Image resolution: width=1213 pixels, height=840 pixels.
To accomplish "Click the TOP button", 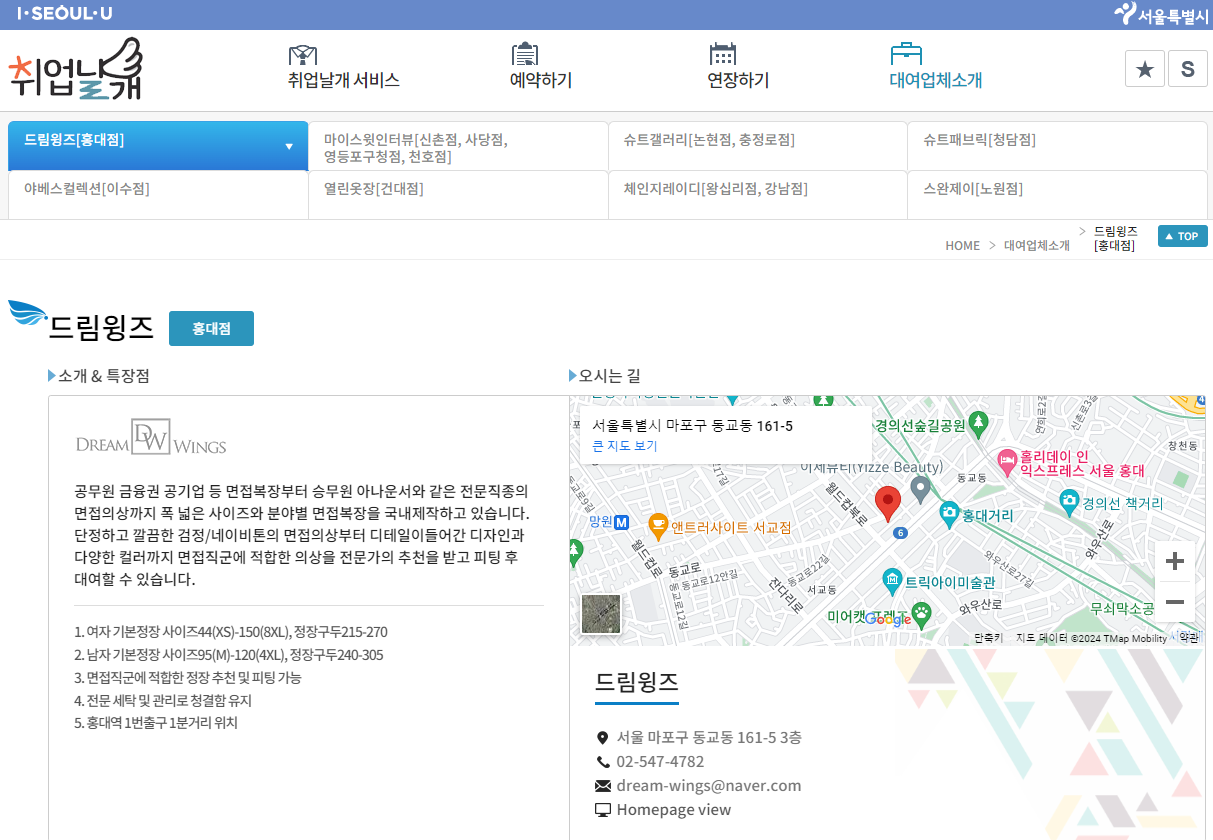I will pyautogui.click(x=1183, y=236).
